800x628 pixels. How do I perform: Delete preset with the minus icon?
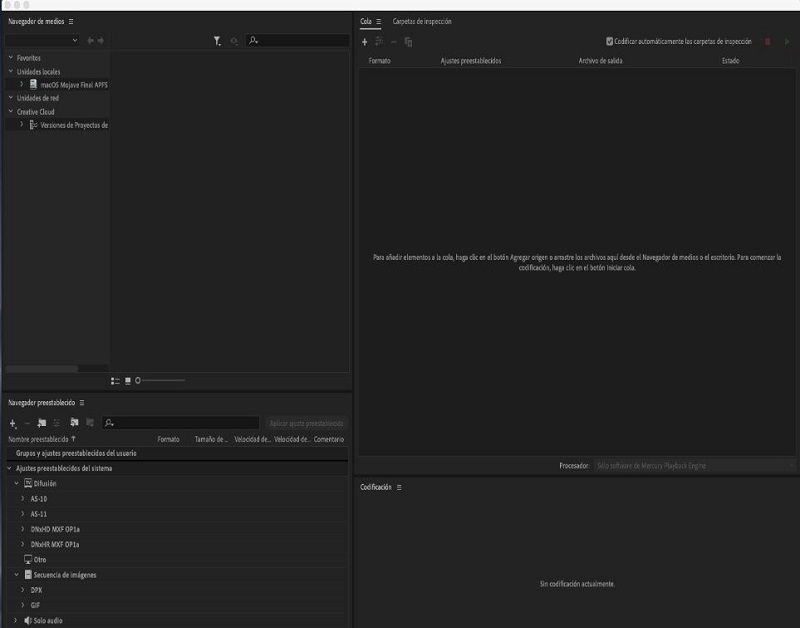(x=27, y=423)
